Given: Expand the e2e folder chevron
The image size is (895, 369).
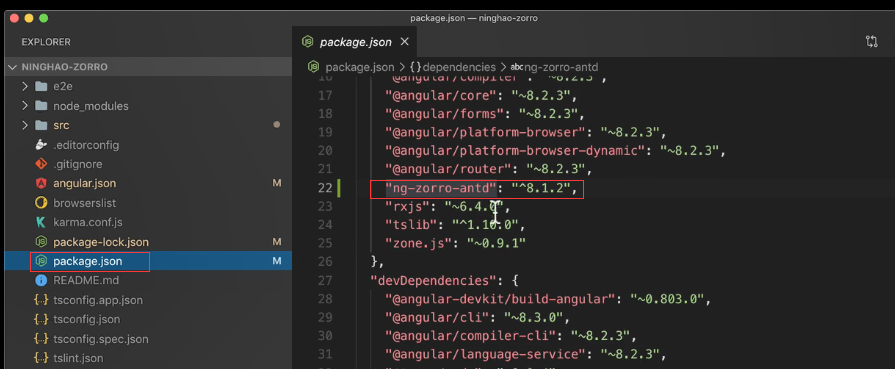Looking at the screenshot, I should pos(25,87).
